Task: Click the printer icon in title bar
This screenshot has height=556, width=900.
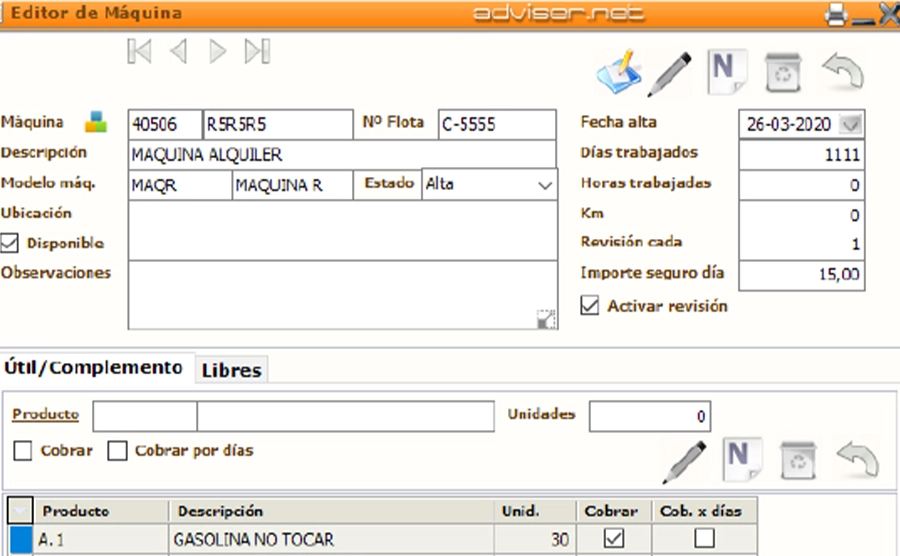Action: [834, 14]
